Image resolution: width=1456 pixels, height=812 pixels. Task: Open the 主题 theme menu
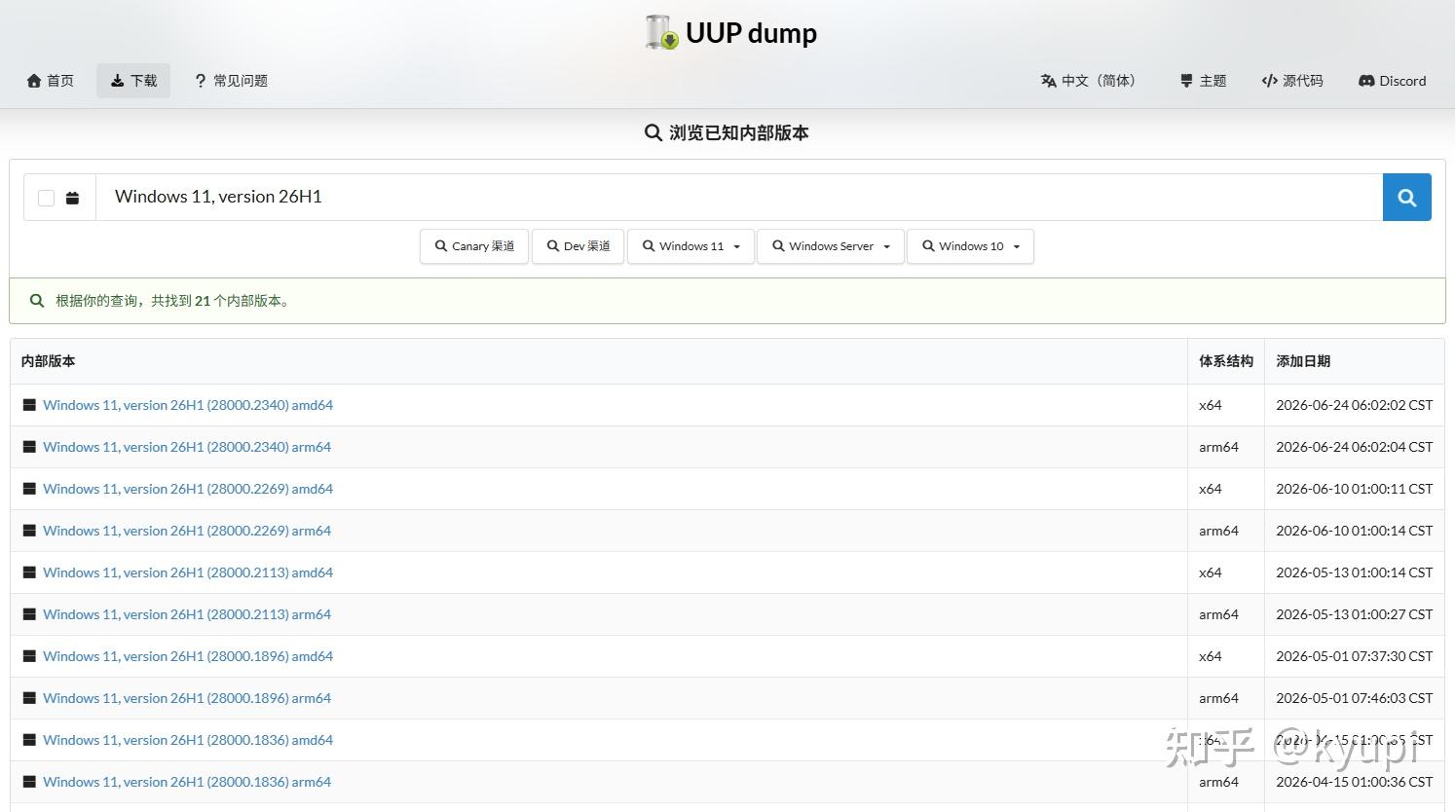click(x=1203, y=81)
